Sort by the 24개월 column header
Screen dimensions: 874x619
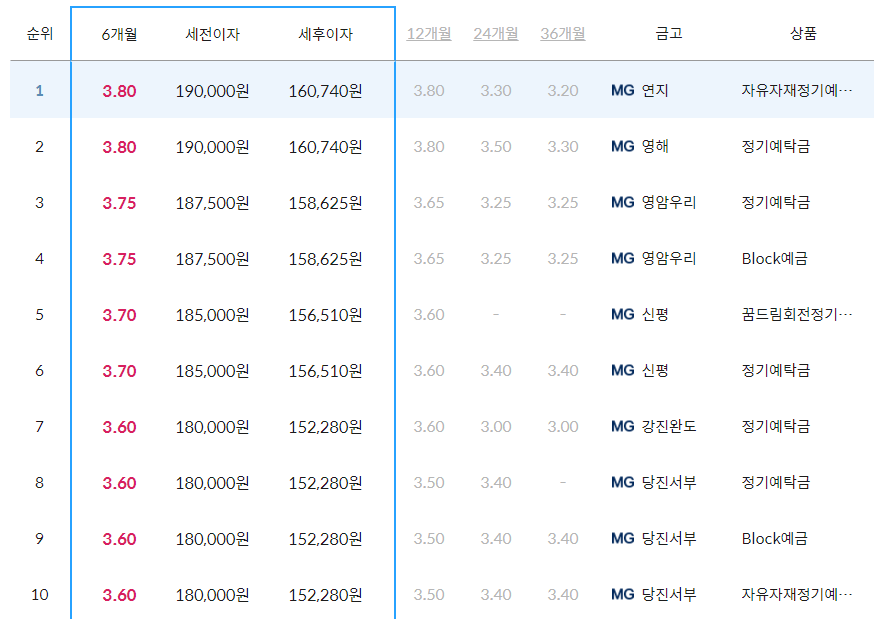[x=496, y=34]
